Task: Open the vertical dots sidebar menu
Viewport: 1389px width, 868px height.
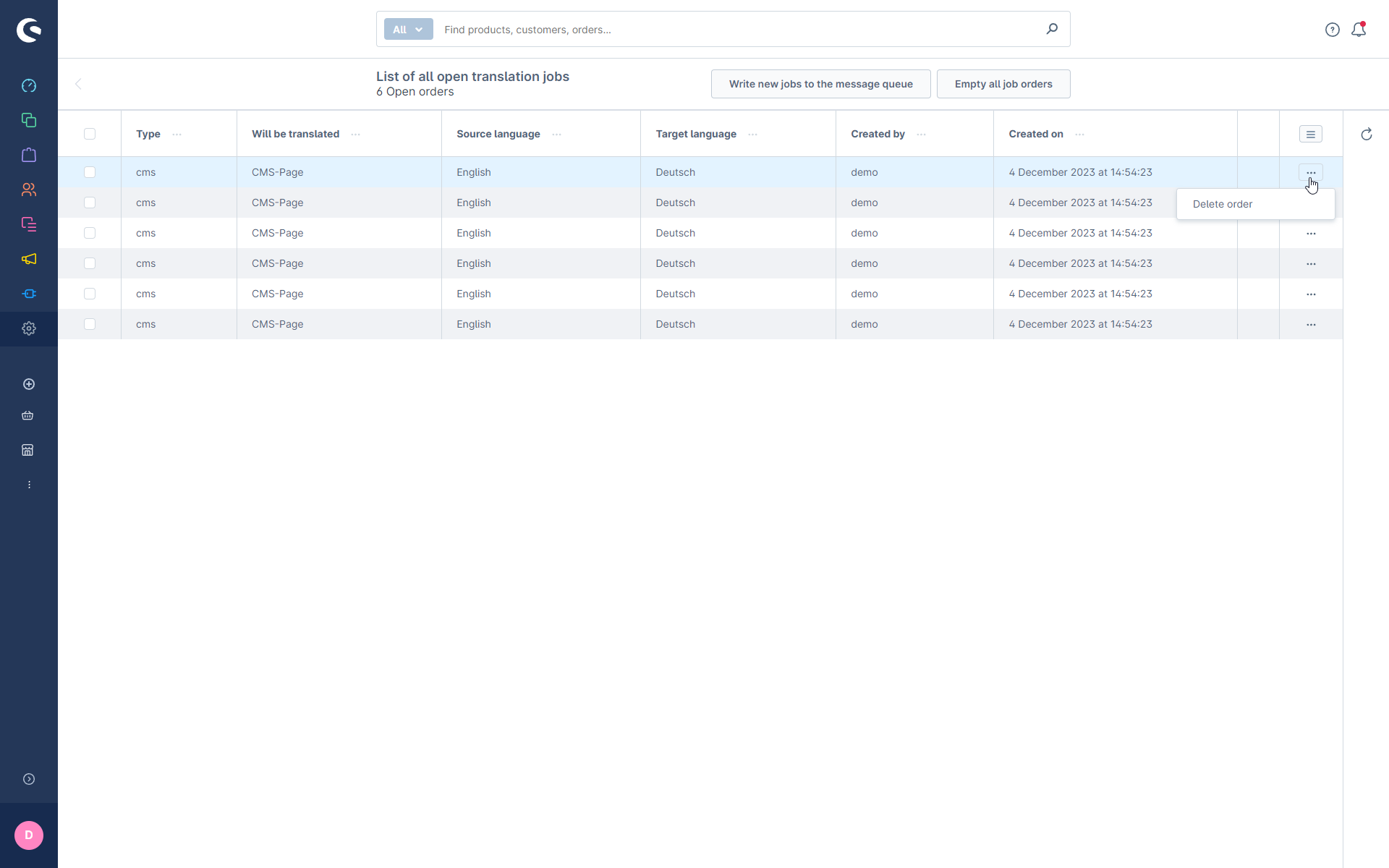Action: point(29,485)
